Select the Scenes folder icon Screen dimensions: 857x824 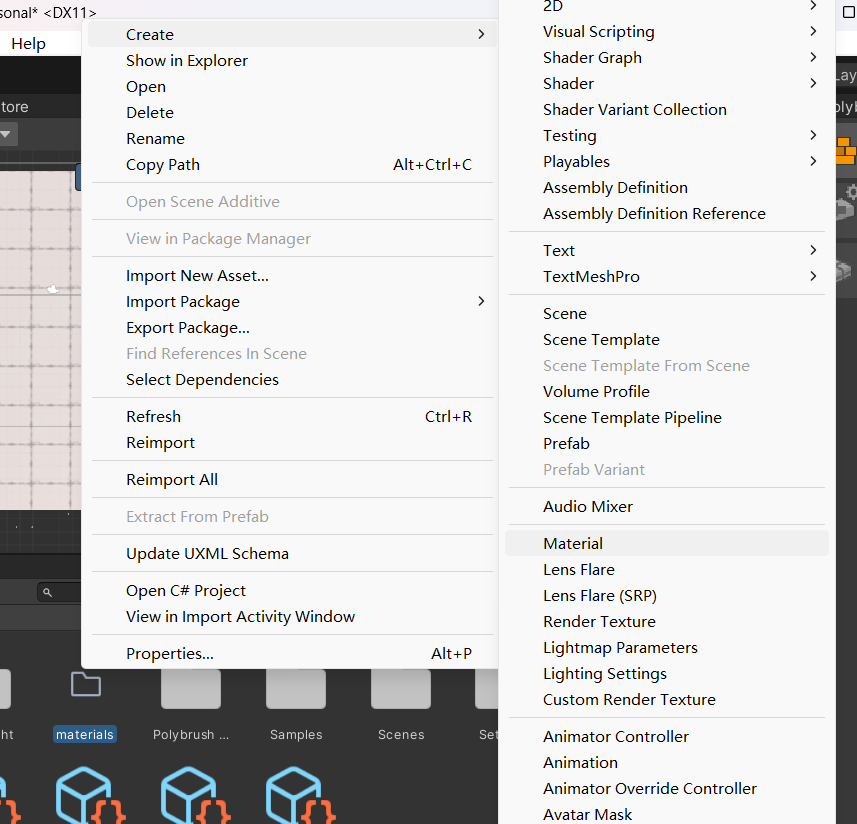(x=401, y=689)
